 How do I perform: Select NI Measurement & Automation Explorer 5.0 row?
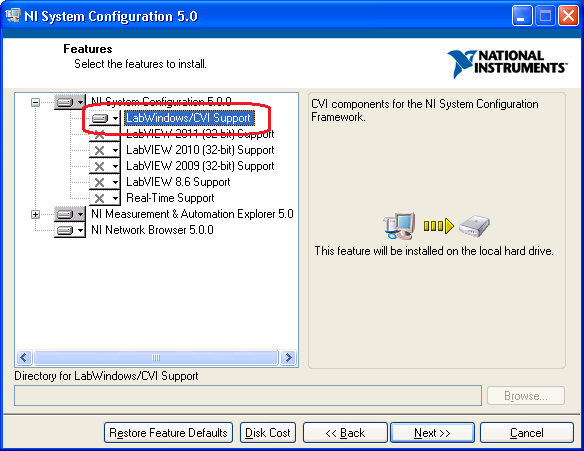click(192, 214)
